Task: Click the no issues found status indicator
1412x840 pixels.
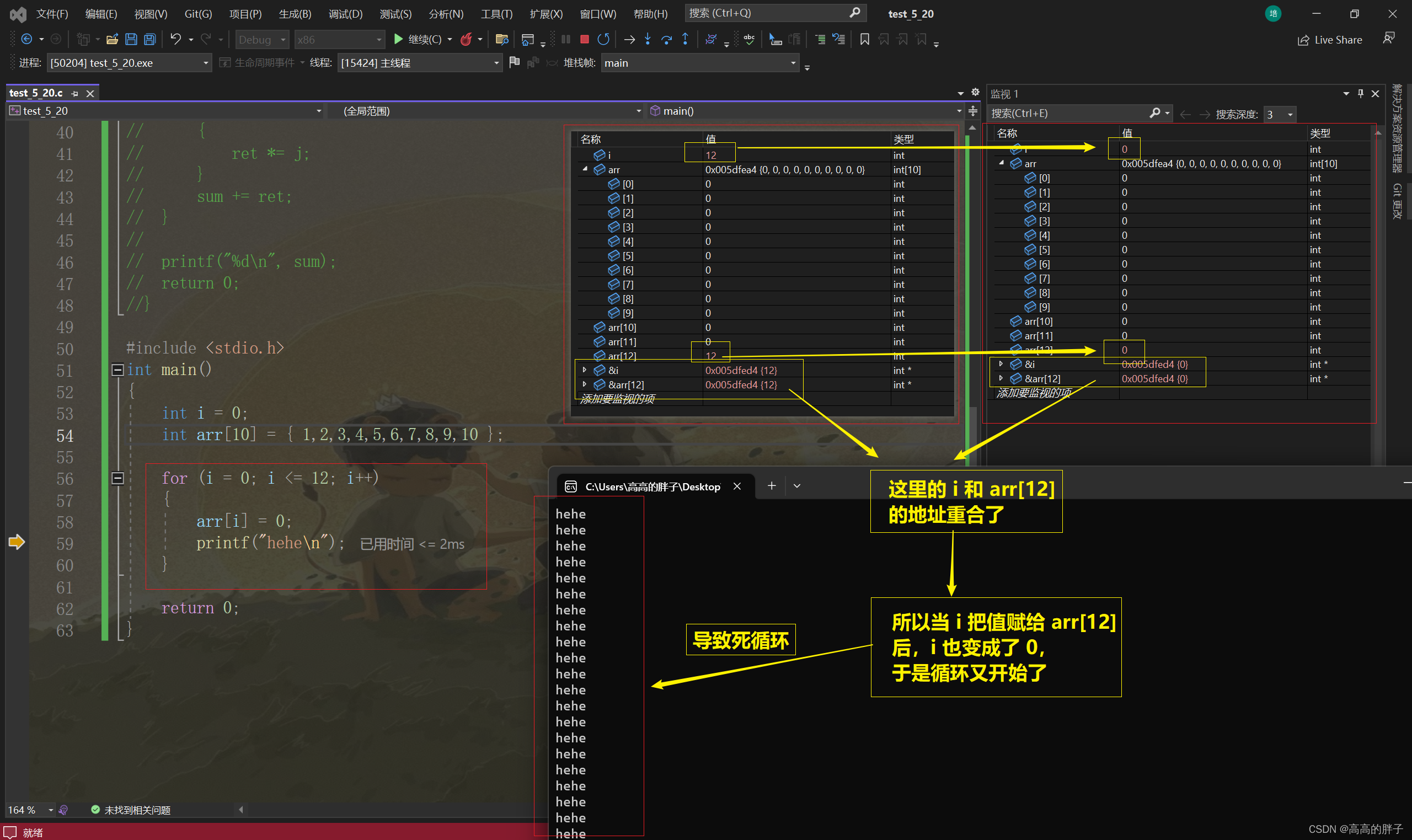Action: (131, 810)
